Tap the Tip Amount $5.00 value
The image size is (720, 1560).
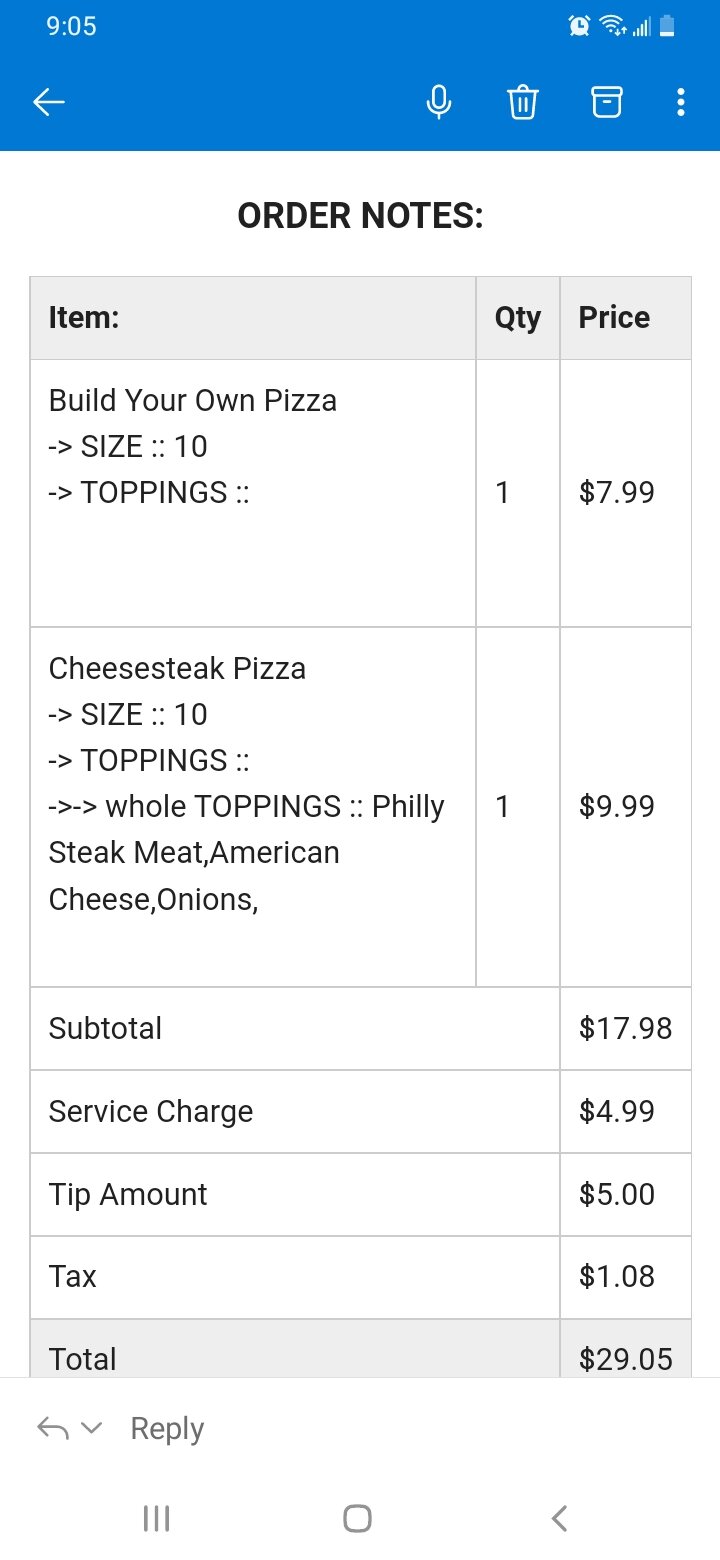pos(617,1194)
